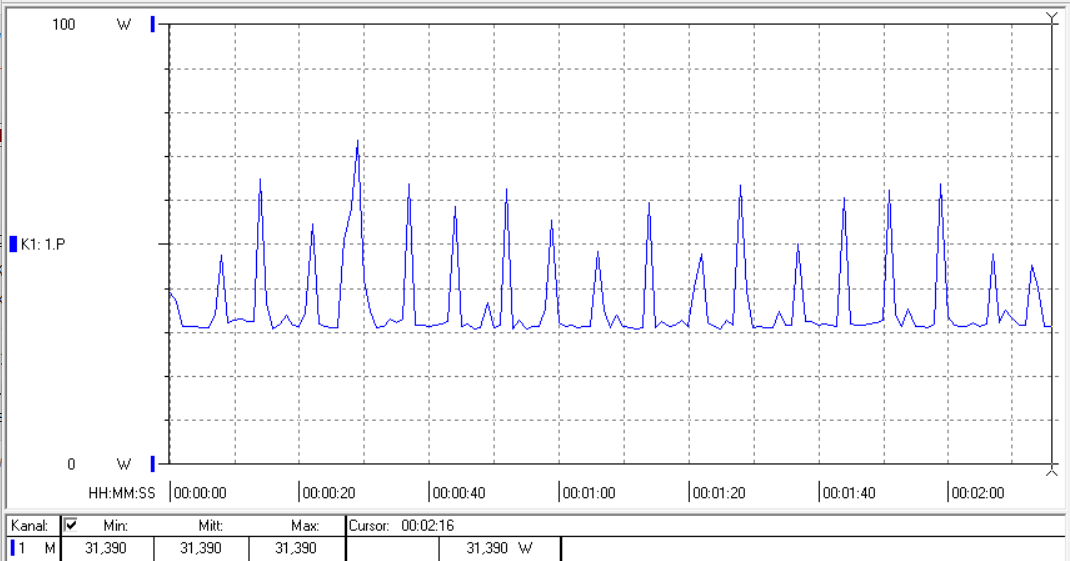Click the blue channel 1 indicator in table row
Image resolution: width=1070 pixels, height=561 pixels.
pos(12,548)
